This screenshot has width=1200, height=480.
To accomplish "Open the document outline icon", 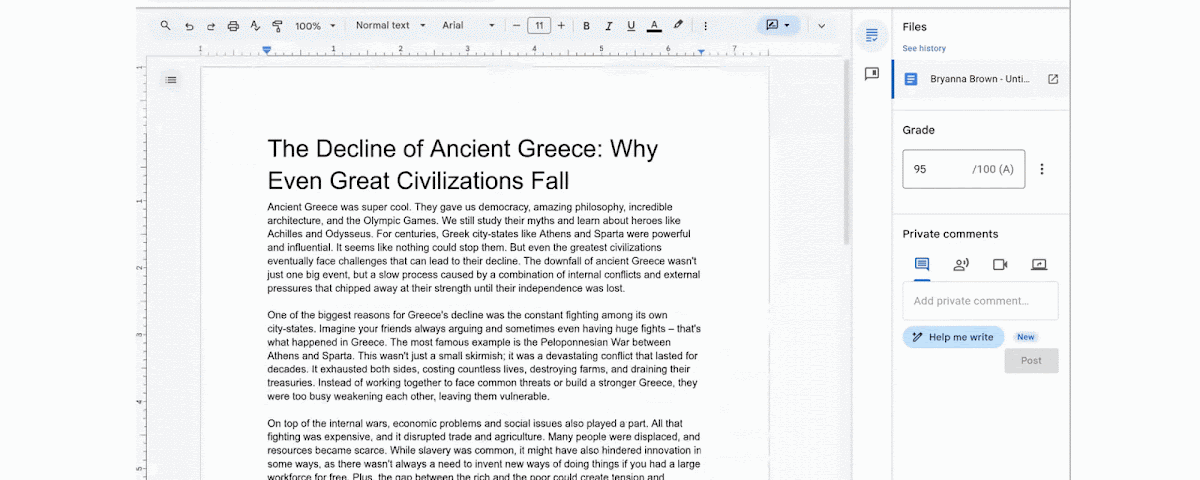I will point(171,79).
